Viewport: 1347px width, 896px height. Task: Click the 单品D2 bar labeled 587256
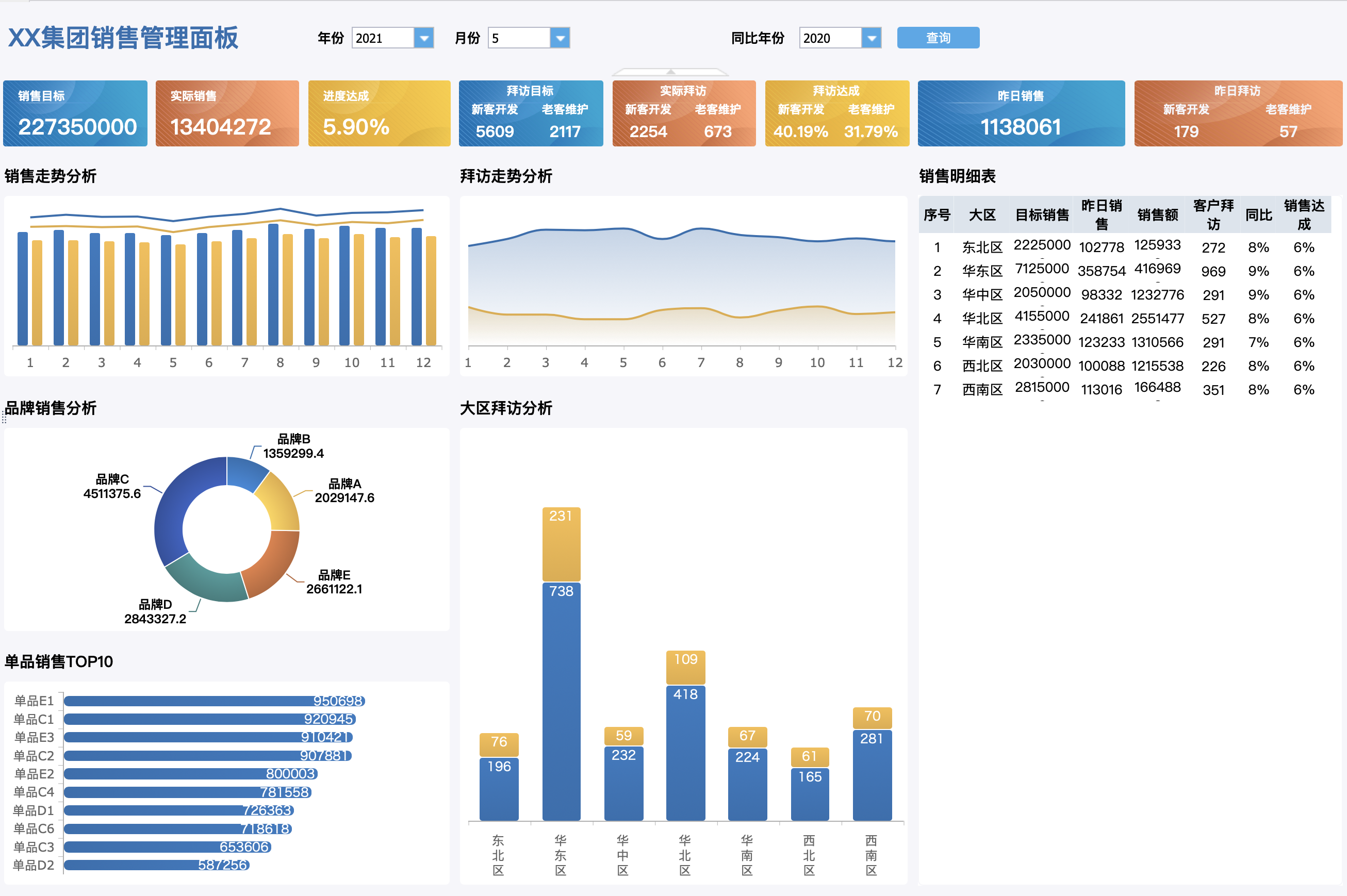156,865
